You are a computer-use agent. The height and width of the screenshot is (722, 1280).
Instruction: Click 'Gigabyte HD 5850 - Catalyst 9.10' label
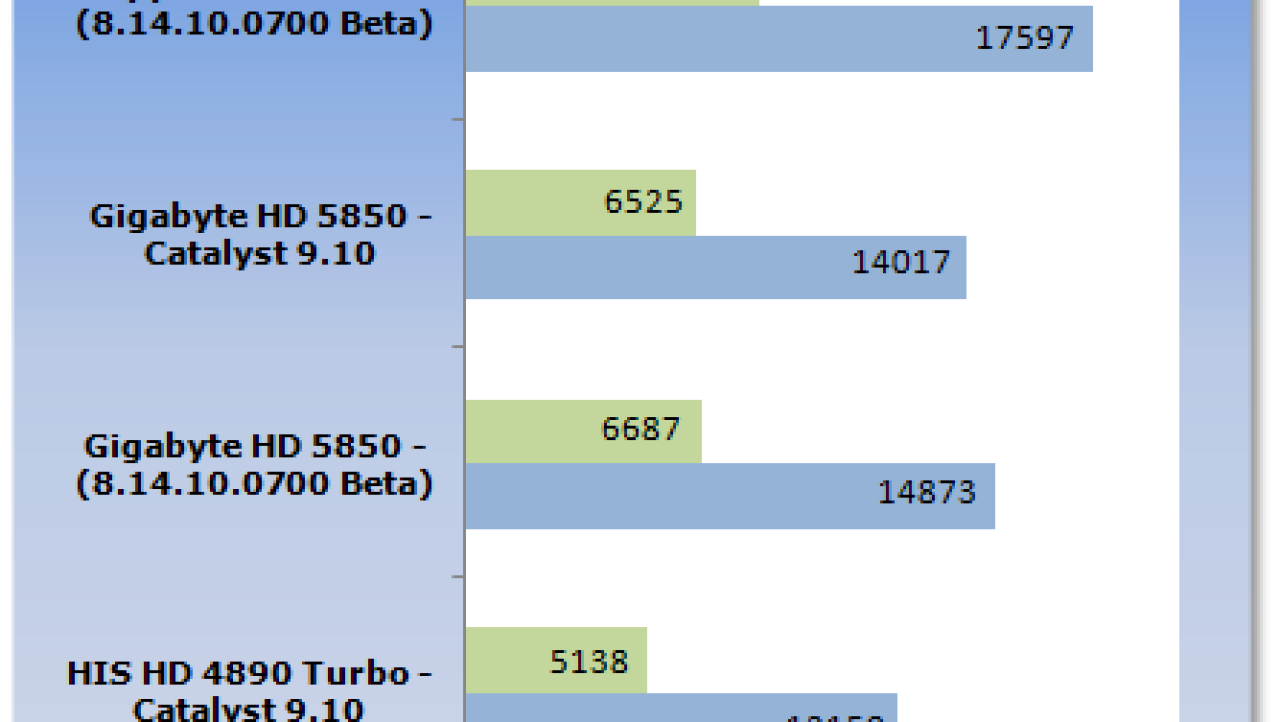pos(260,235)
